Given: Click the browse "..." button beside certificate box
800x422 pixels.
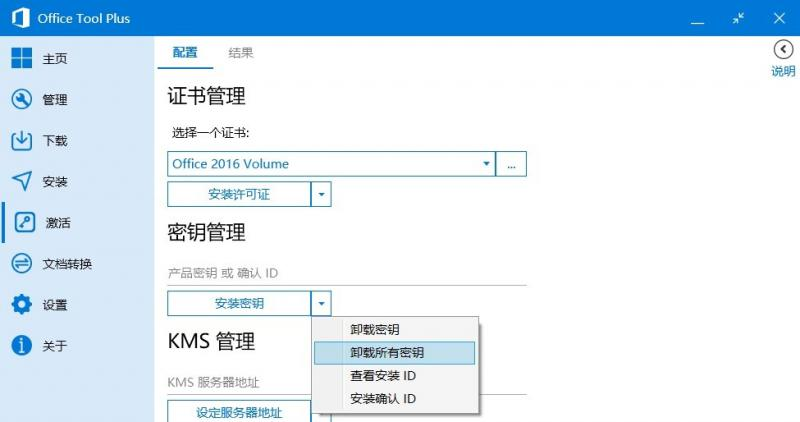Looking at the screenshot, I should pos(511,164).
